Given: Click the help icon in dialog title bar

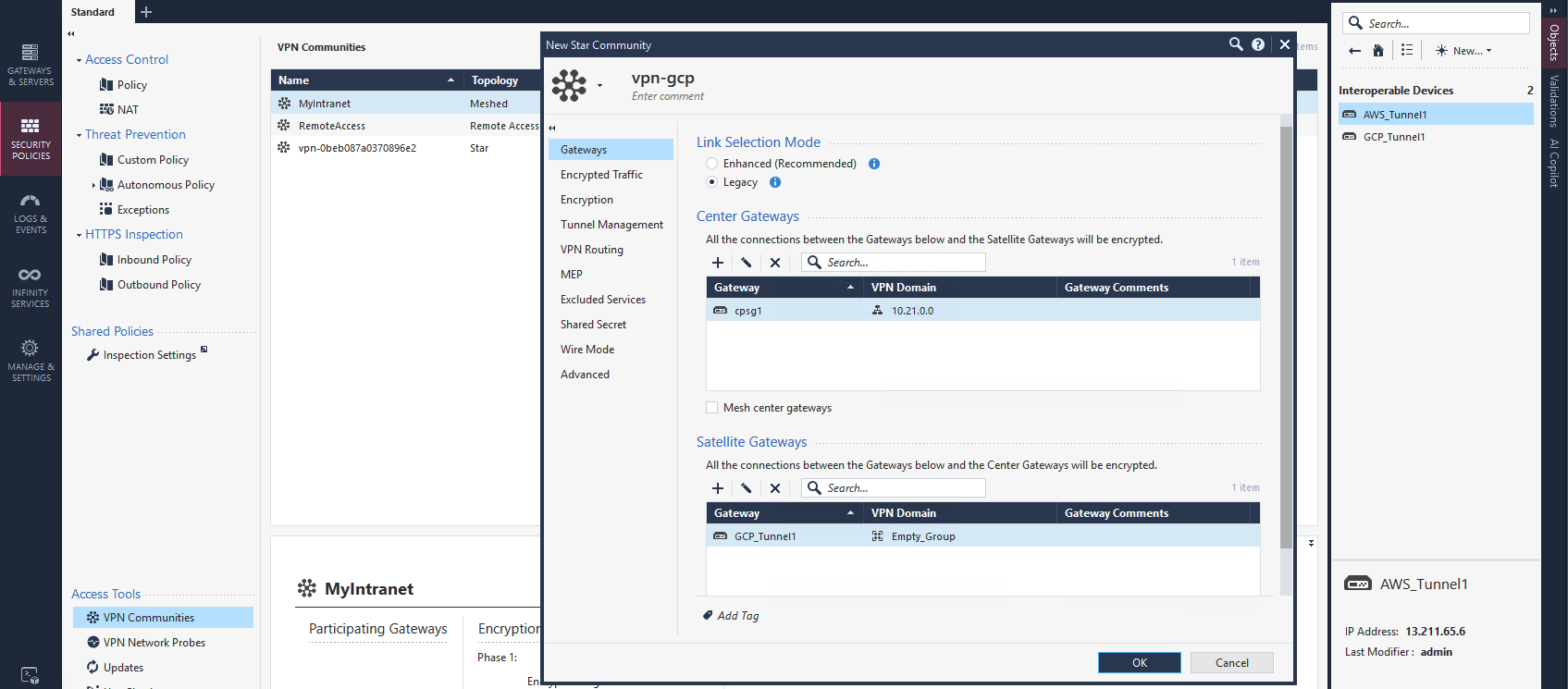Looking at the screenshot, I should pos(1258,44).
